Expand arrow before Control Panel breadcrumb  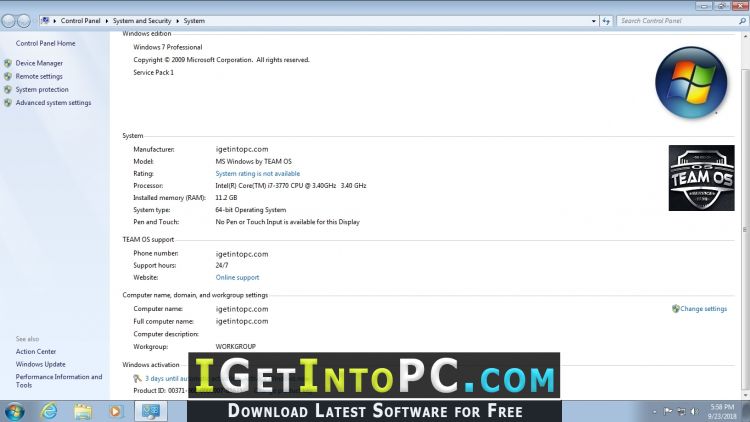click(x=55, y=21)
